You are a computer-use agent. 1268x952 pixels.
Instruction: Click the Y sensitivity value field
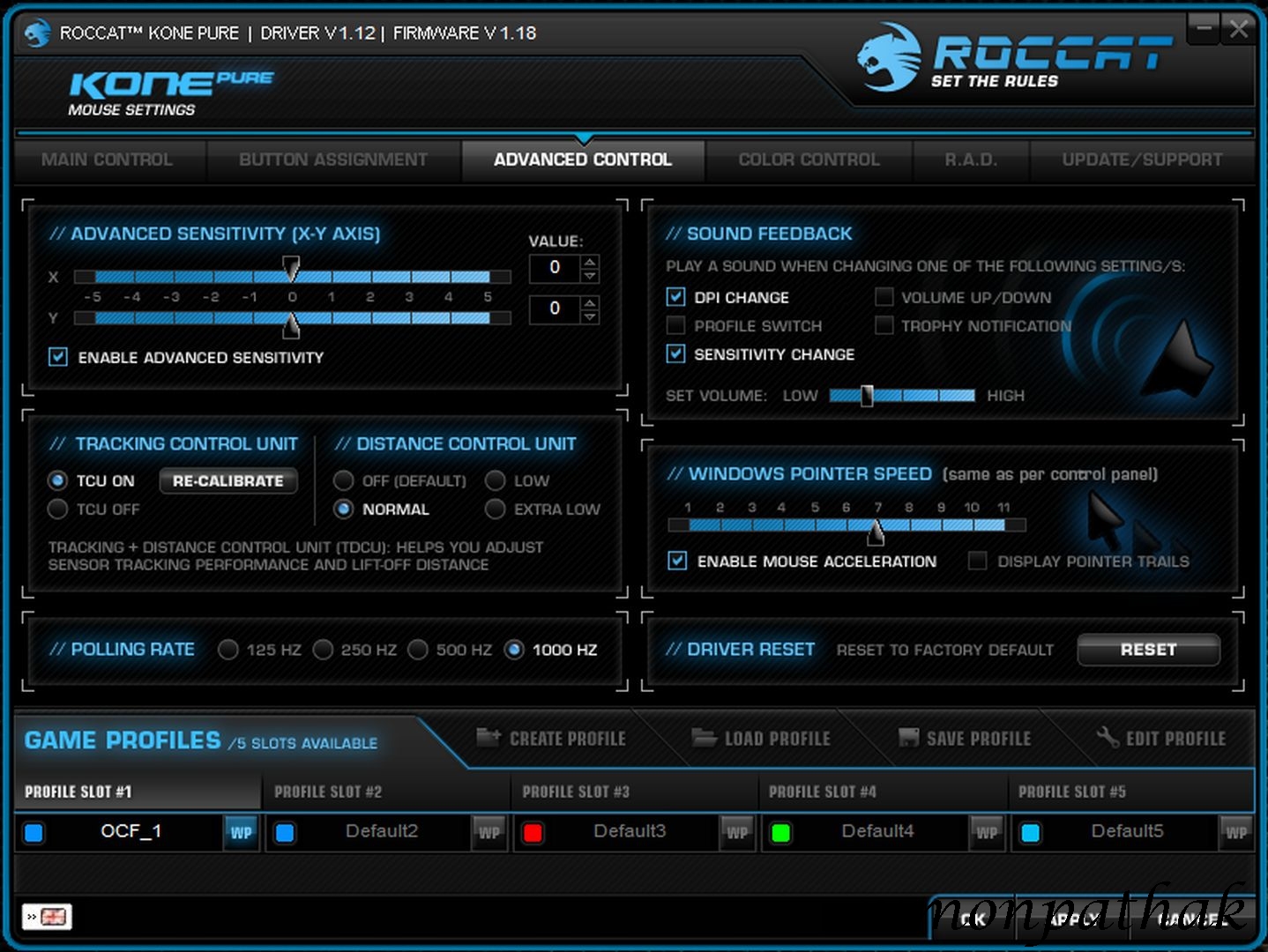(x=555, y=309)
